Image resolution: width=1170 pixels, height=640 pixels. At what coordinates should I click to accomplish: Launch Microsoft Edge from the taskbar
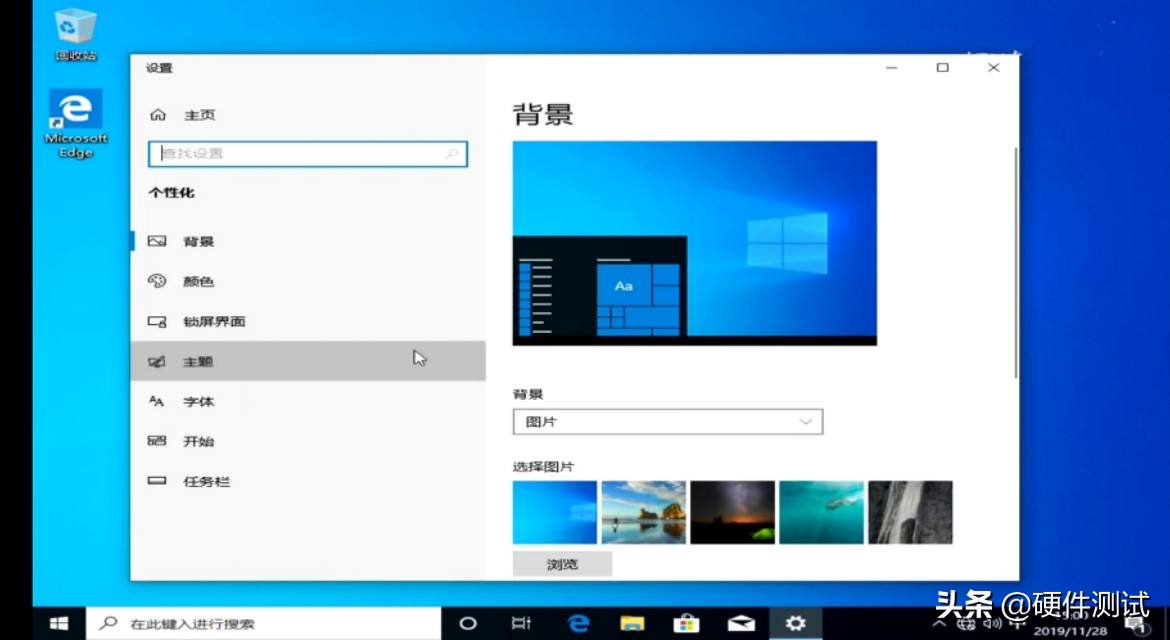tap(578, 622)
